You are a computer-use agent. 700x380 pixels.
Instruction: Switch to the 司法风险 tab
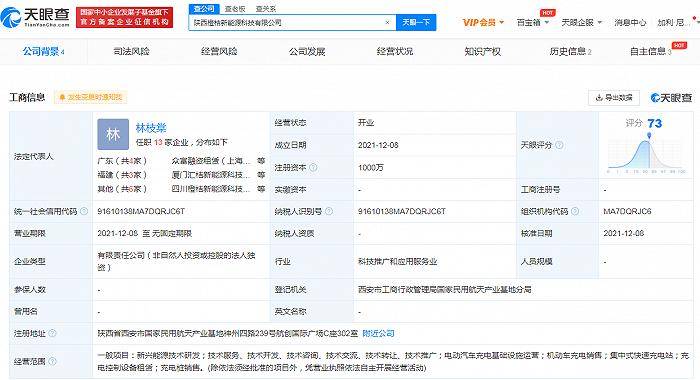click(x=131, y=51)
